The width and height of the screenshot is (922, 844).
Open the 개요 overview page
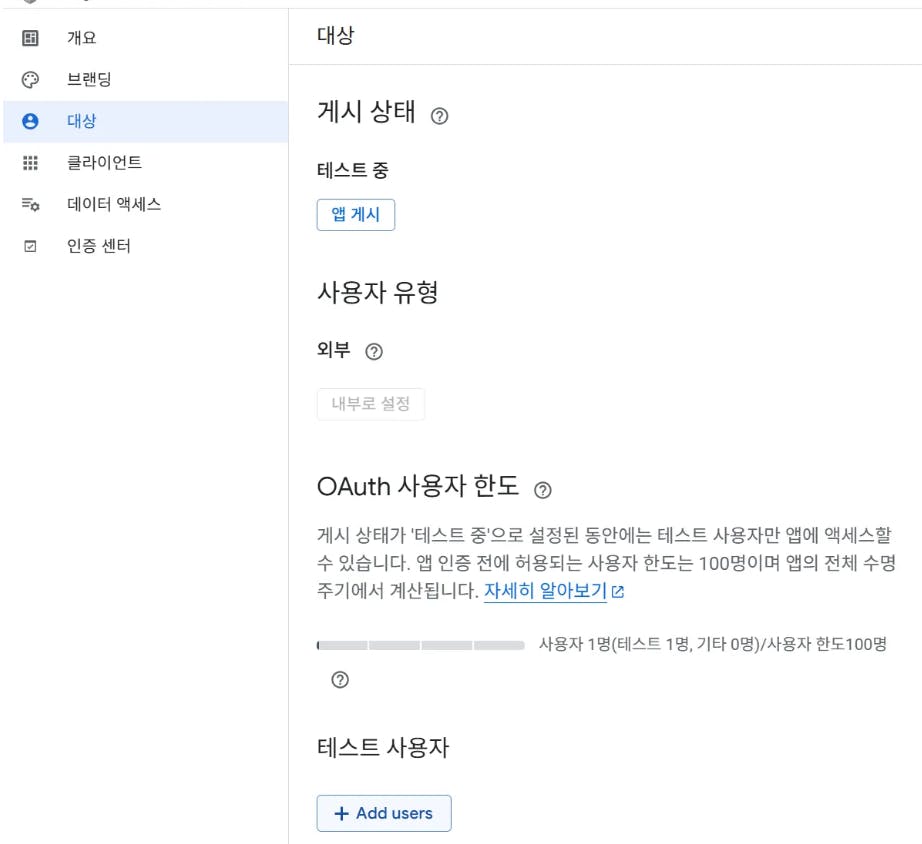[145, 38]
